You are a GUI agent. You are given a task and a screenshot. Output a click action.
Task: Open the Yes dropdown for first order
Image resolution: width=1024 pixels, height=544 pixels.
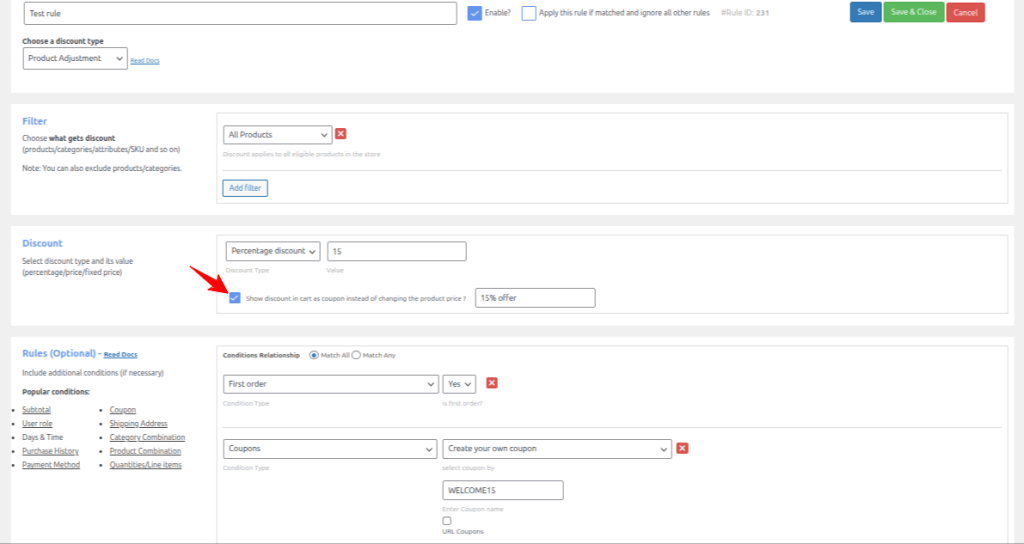click(x=459, y=384)
